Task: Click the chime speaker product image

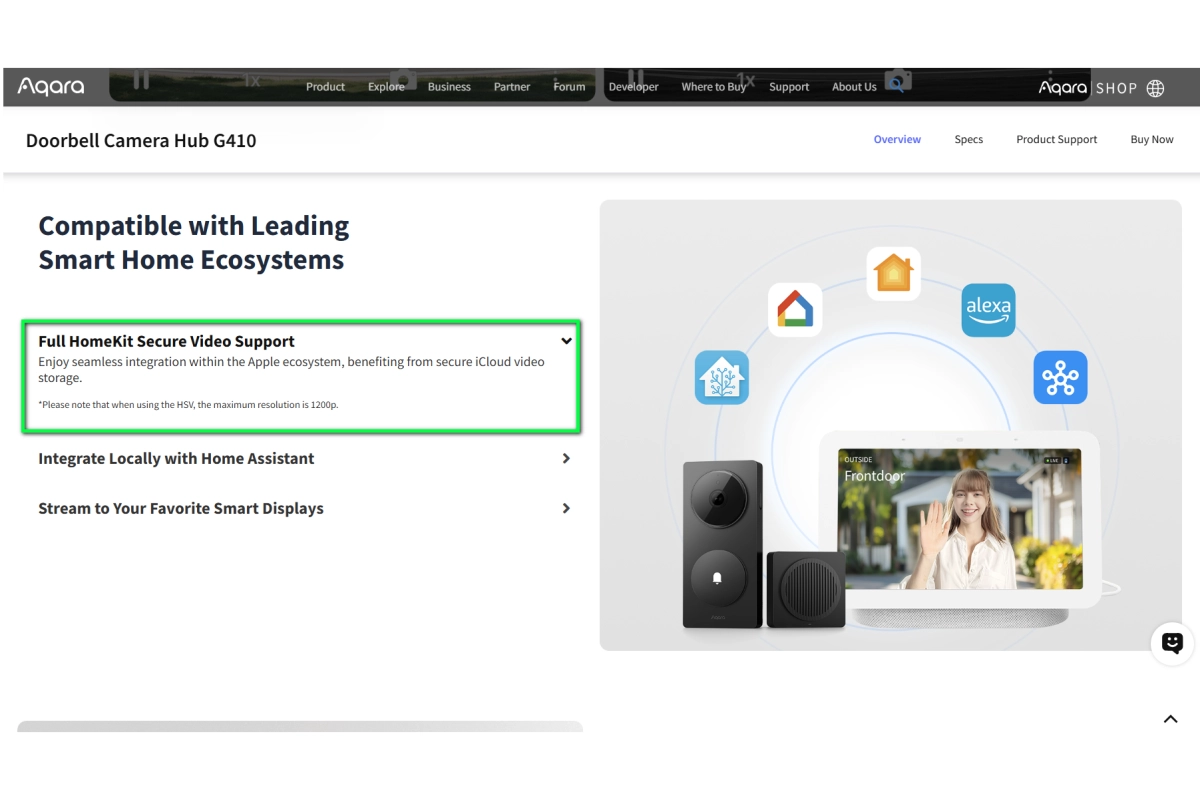Action: [806, 589]
